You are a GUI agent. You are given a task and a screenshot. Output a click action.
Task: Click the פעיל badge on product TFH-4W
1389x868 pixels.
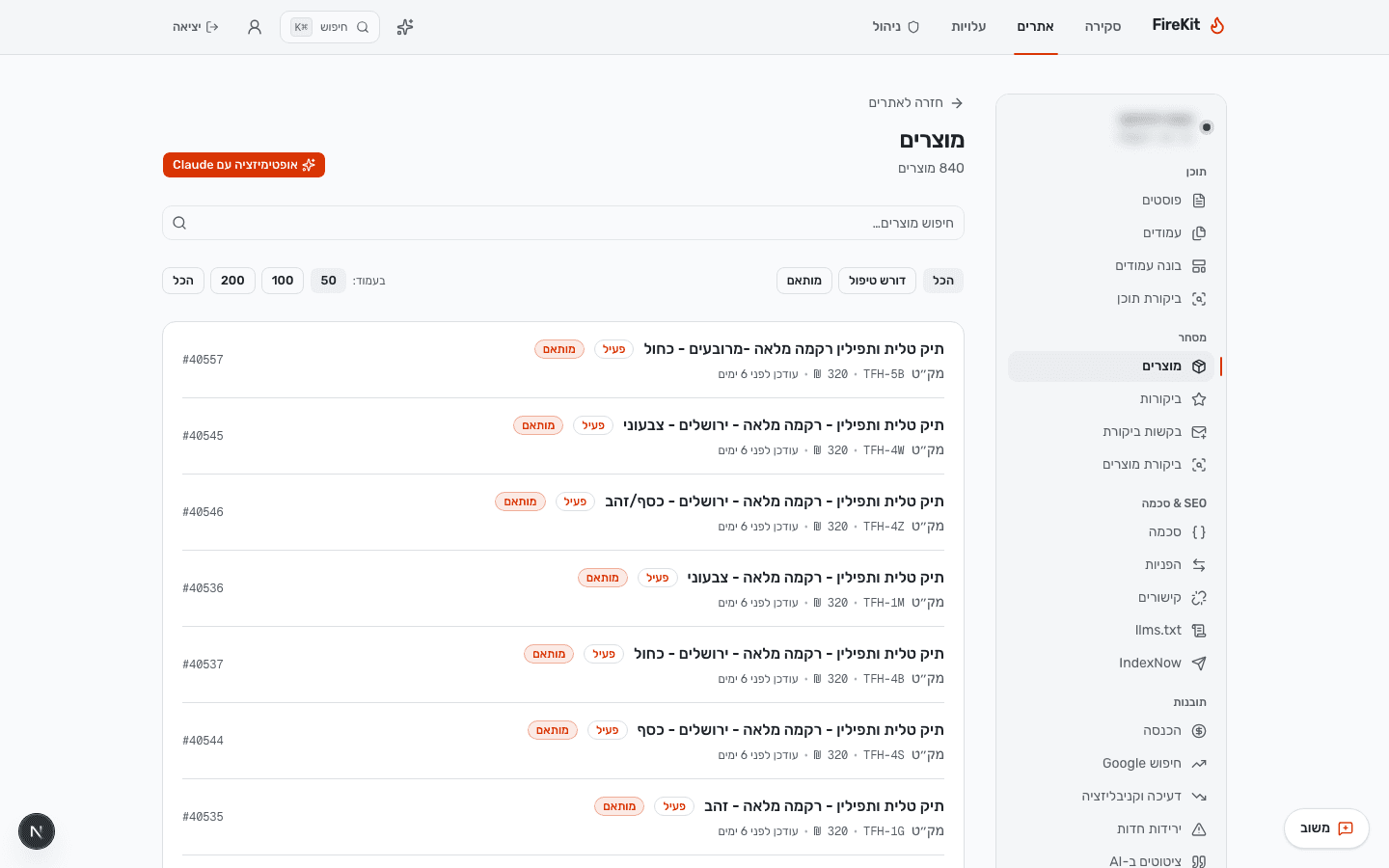[593, 425]
